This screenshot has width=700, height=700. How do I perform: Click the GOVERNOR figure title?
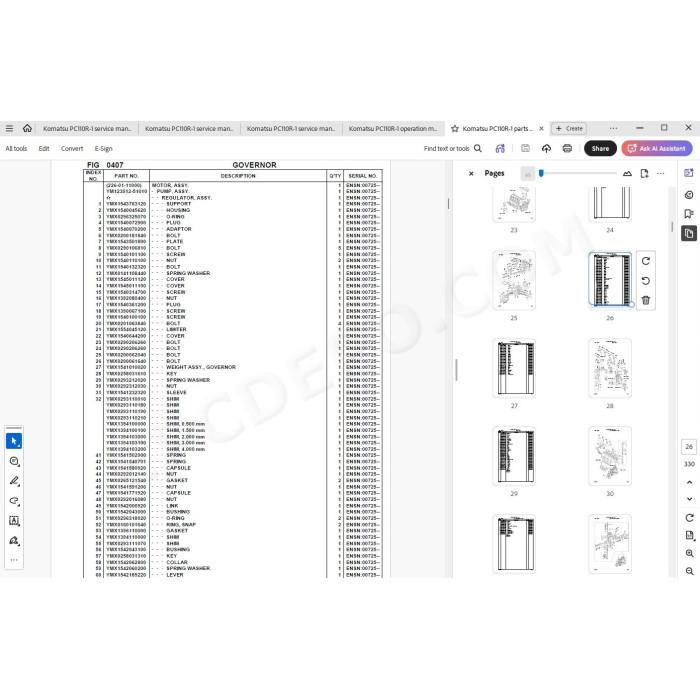254,165
